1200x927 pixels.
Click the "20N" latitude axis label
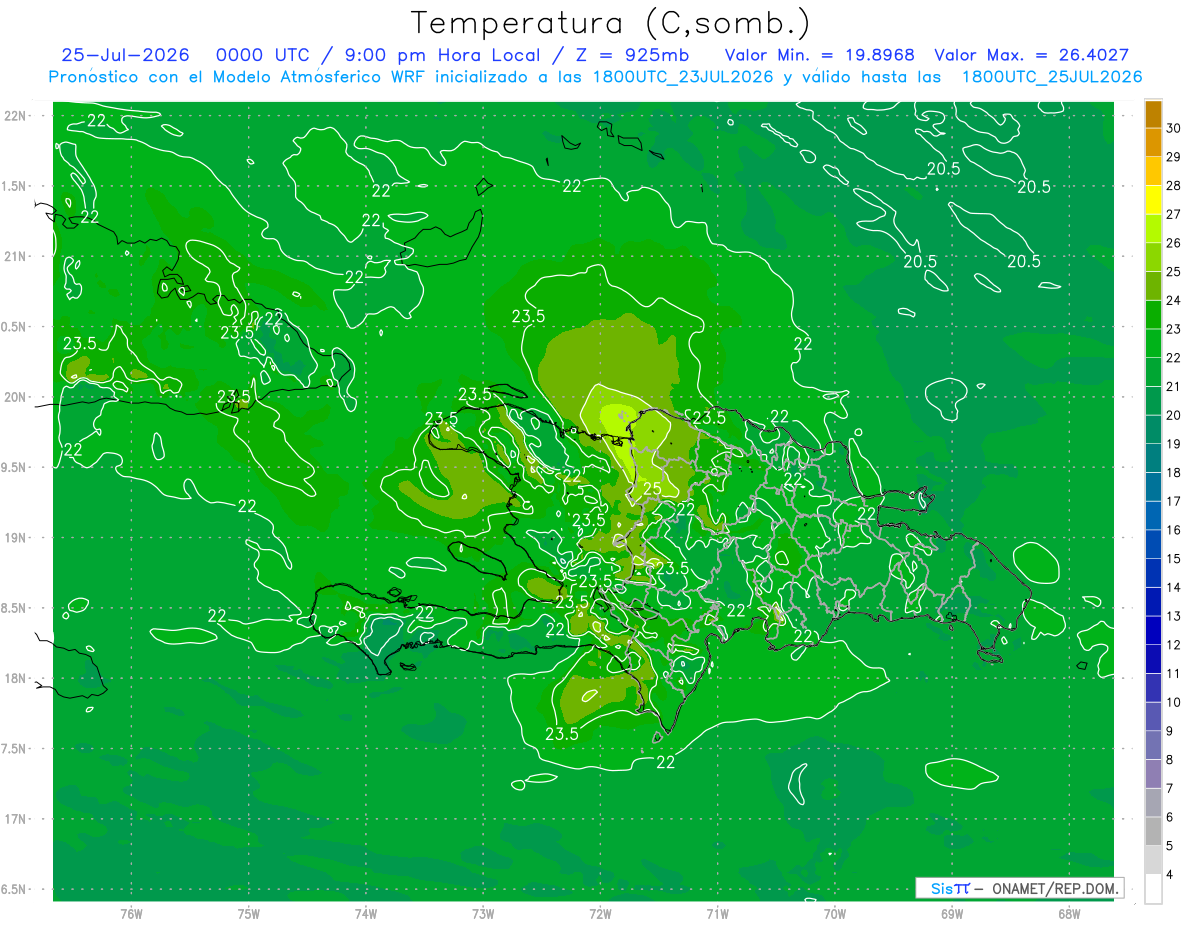pos(15,397)
